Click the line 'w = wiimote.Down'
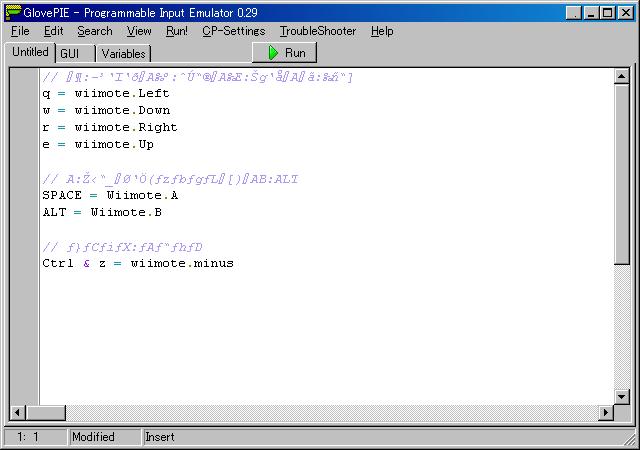 [x=106, y=111]
